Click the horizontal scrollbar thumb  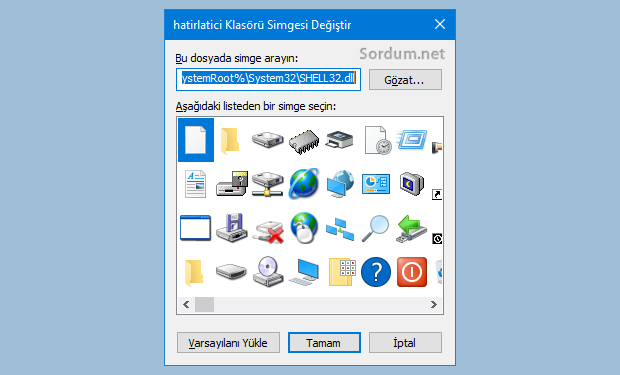204,305
